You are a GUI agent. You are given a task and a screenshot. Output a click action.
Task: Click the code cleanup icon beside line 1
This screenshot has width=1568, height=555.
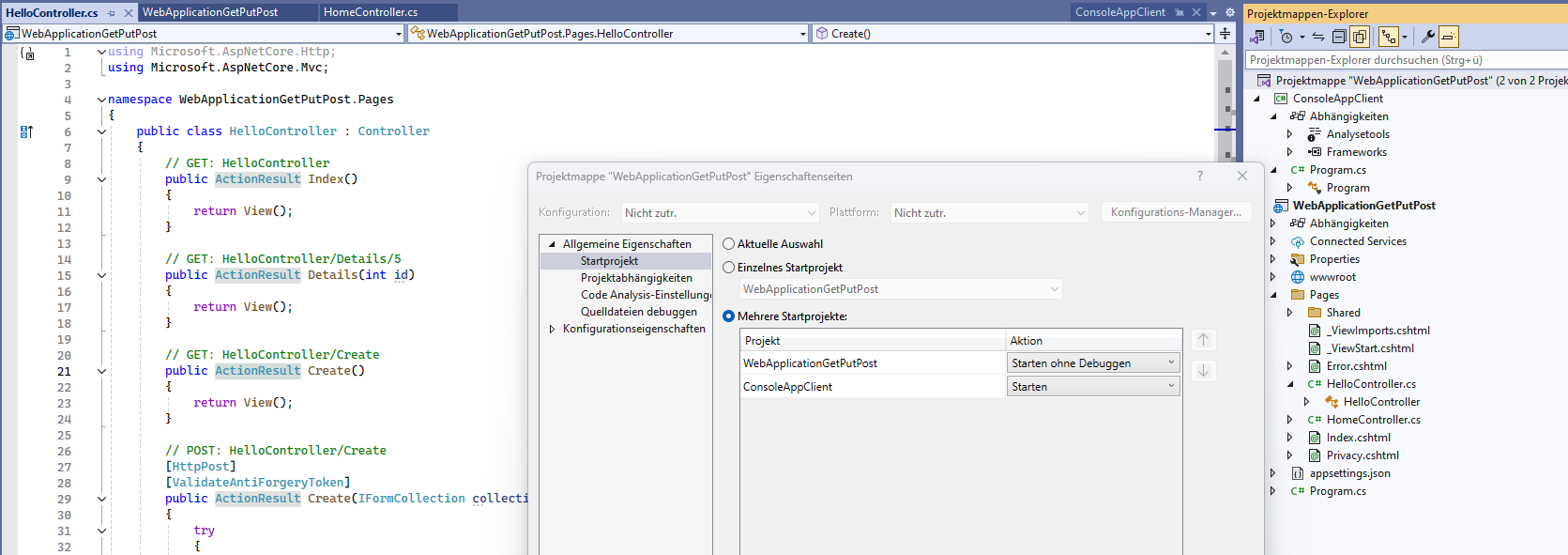click(x=26, y=54)
